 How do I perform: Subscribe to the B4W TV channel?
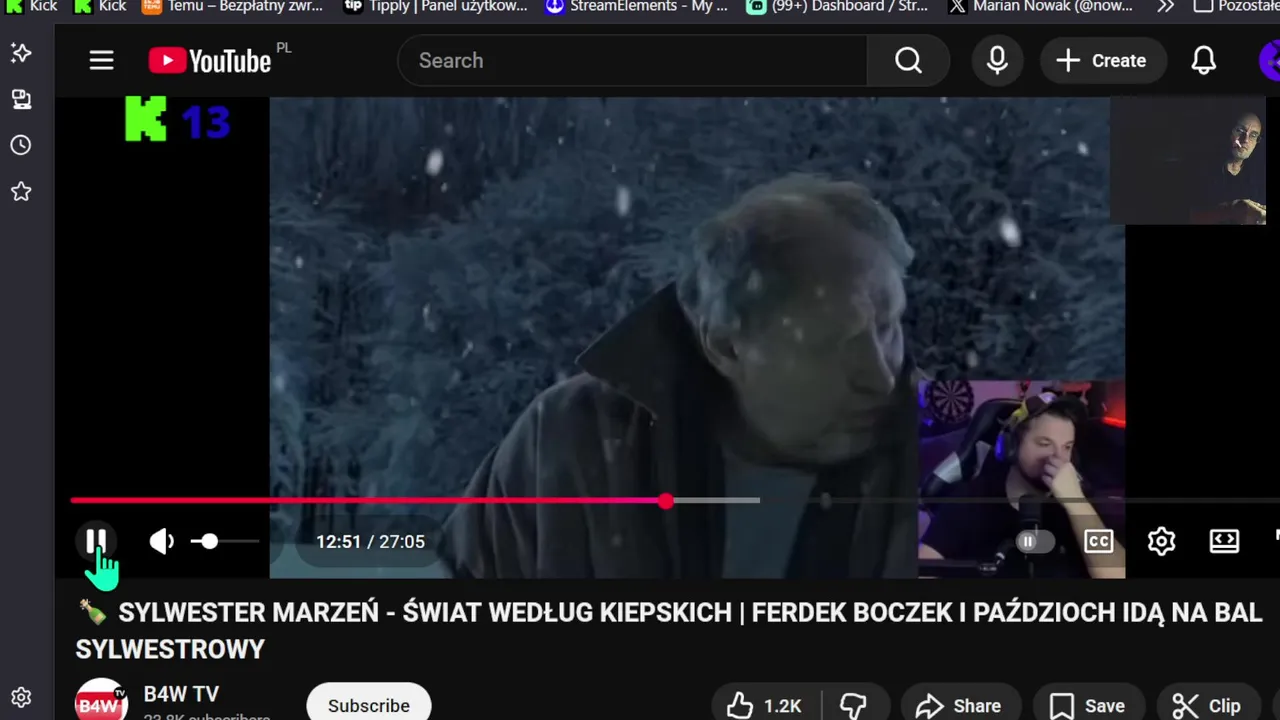click(x=369, y=704)
